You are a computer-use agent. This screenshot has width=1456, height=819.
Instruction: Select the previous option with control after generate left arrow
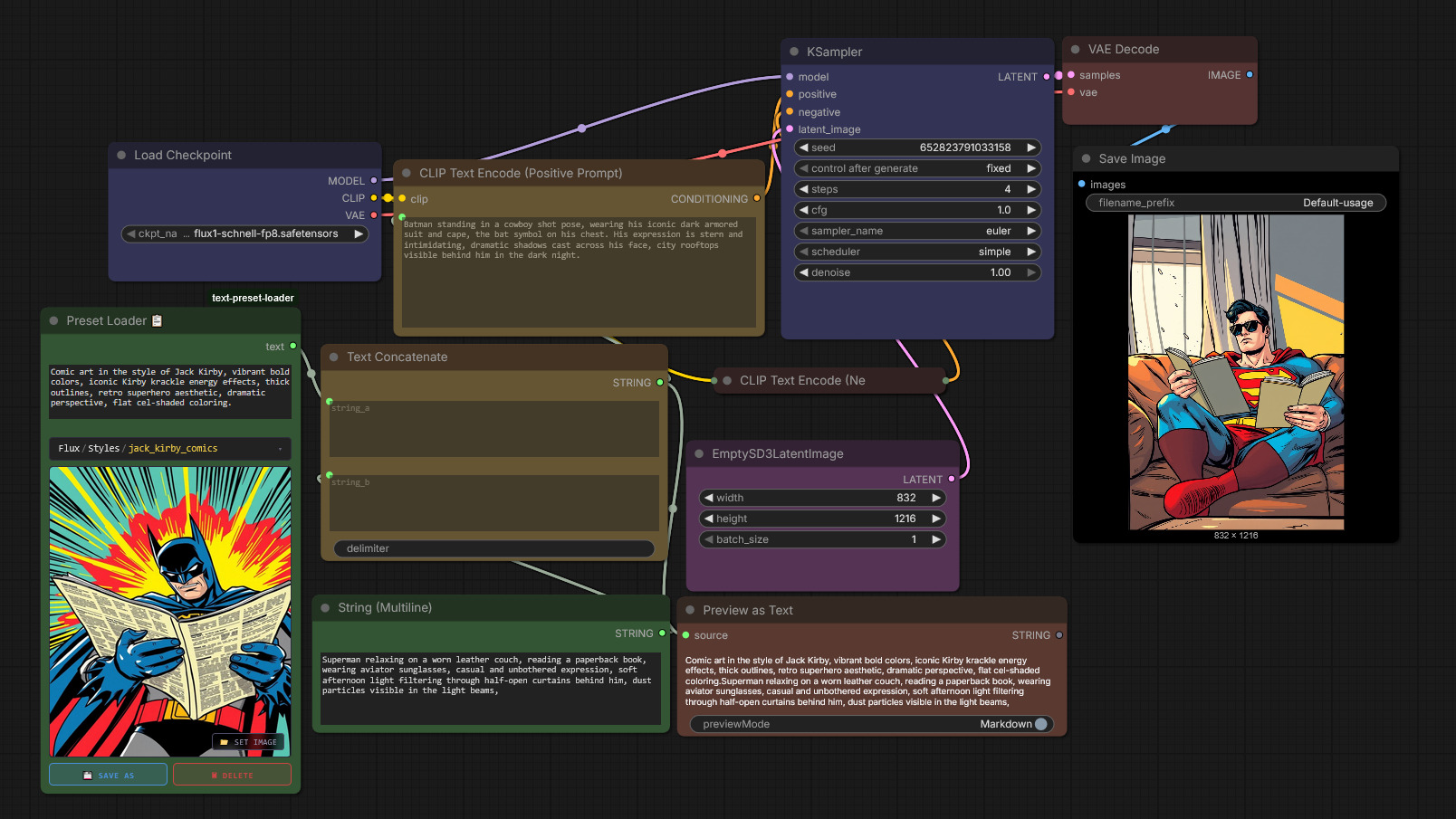(804, 168)
